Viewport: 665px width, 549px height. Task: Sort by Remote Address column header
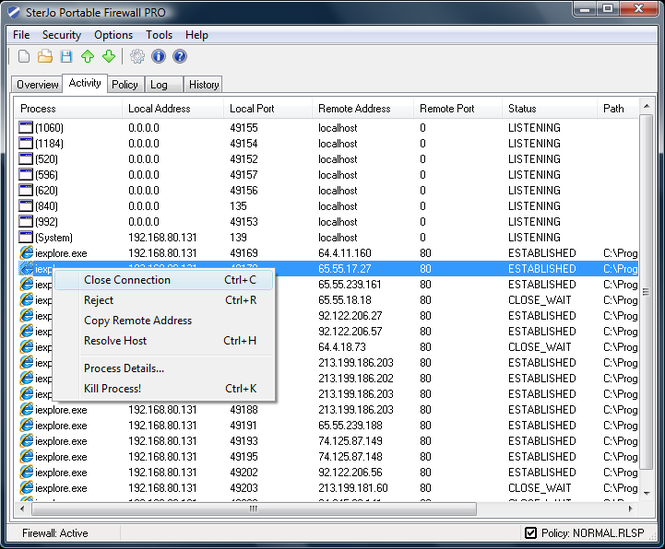pos(363,109)
